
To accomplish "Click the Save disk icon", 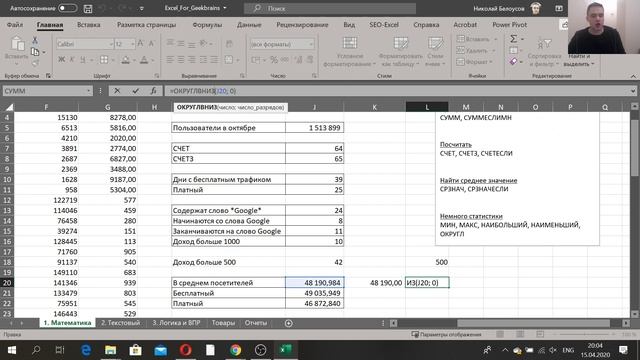I will pyautogui.click(x=87, y=8).
